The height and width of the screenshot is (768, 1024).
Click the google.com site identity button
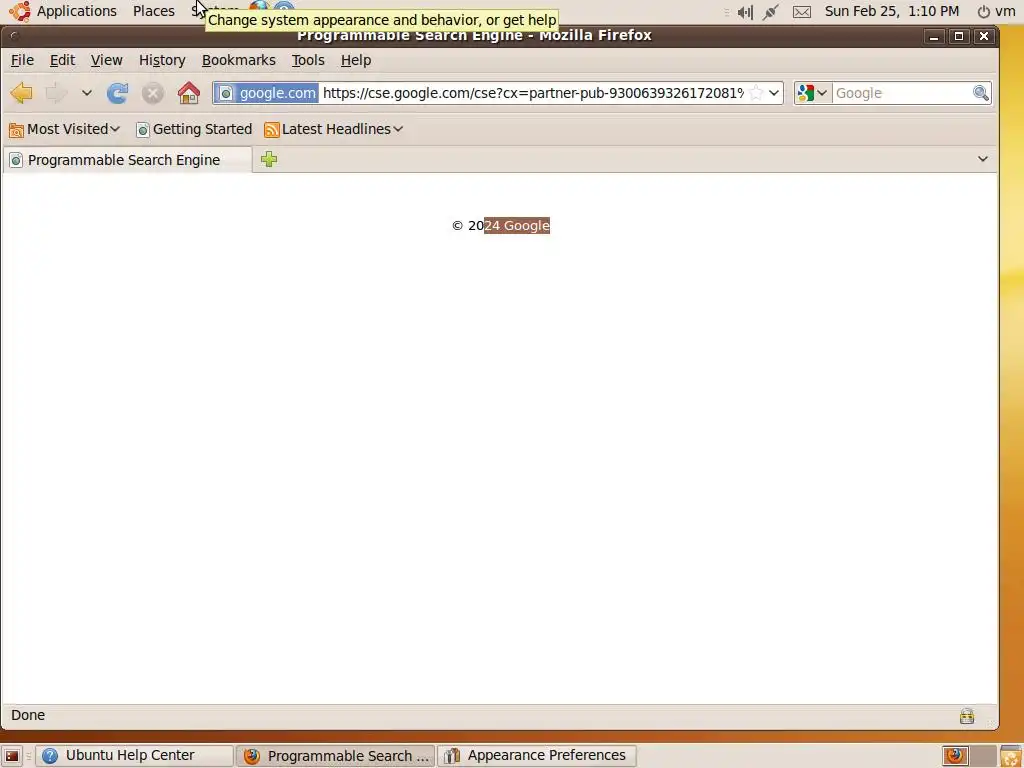tap(266, 93)
